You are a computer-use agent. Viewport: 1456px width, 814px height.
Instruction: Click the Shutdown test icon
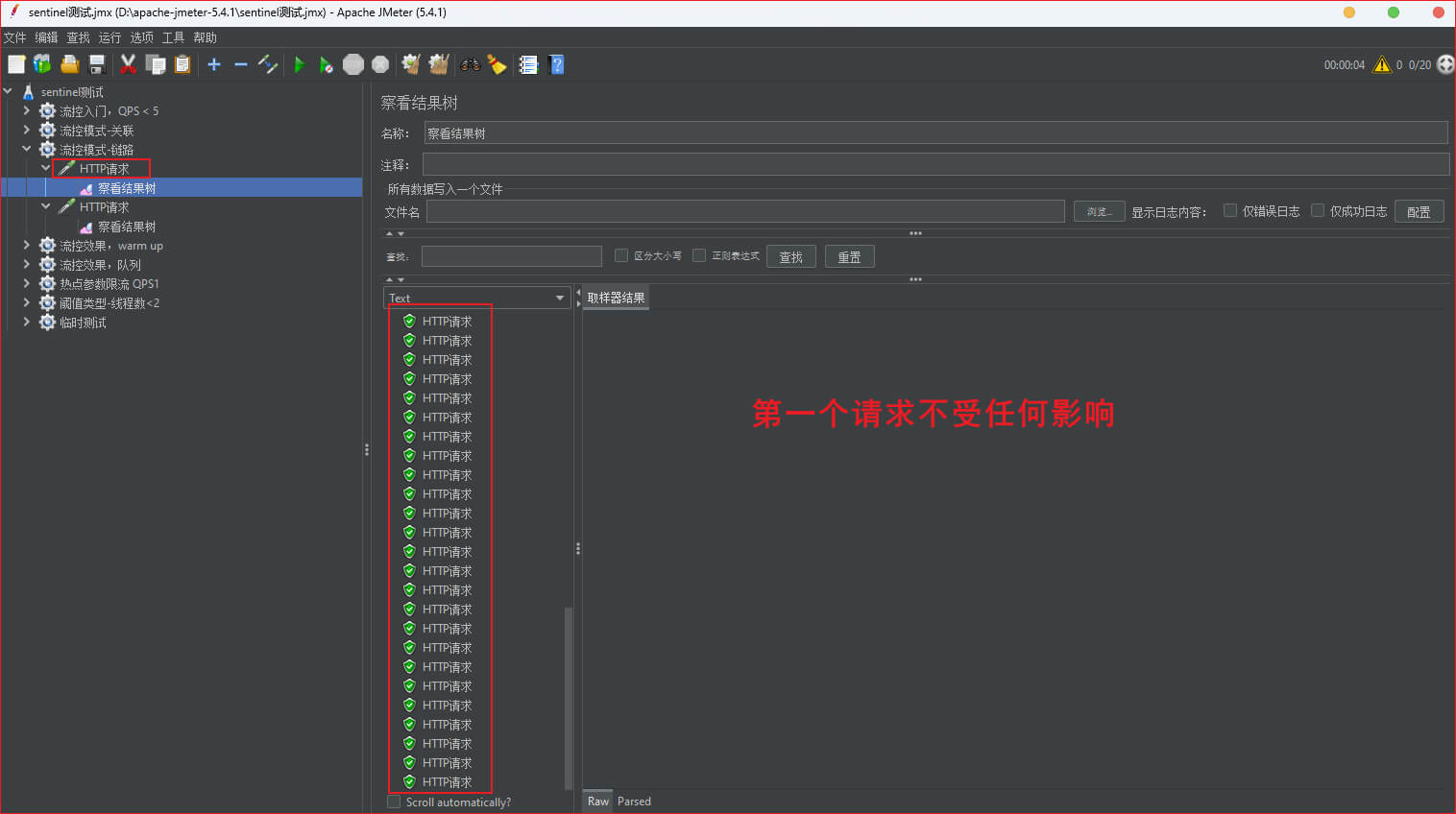coord(380,64)
